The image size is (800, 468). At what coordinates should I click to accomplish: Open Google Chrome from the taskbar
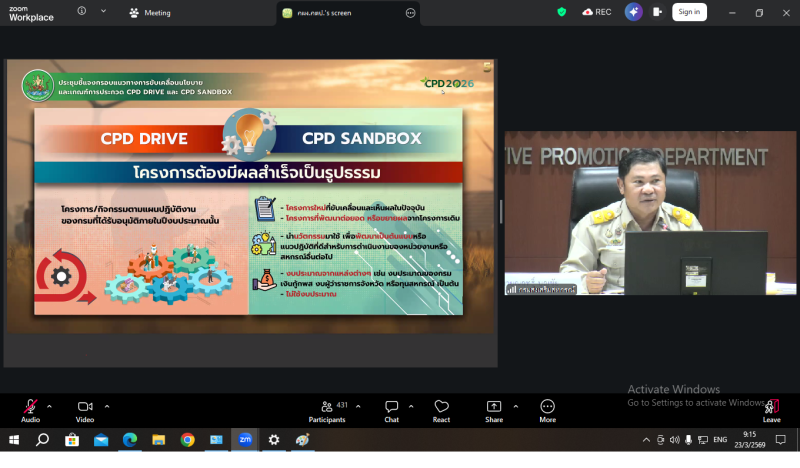pos(187,439)
